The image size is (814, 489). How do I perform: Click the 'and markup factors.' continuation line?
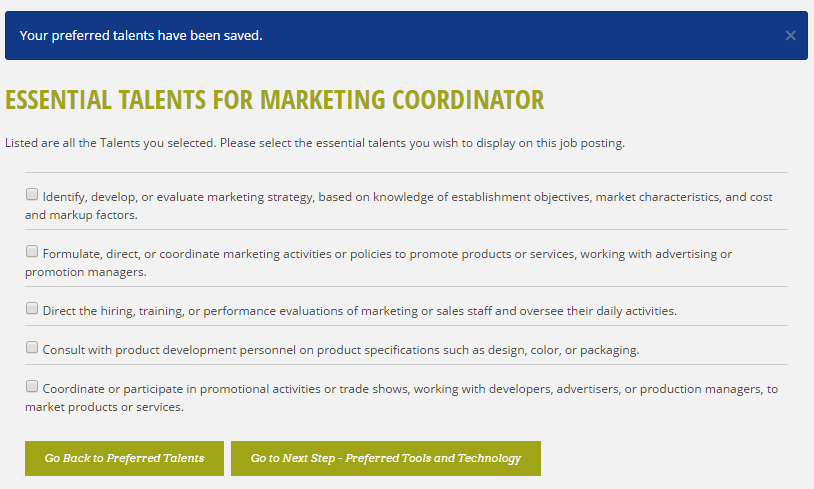(x=82, y=215)
